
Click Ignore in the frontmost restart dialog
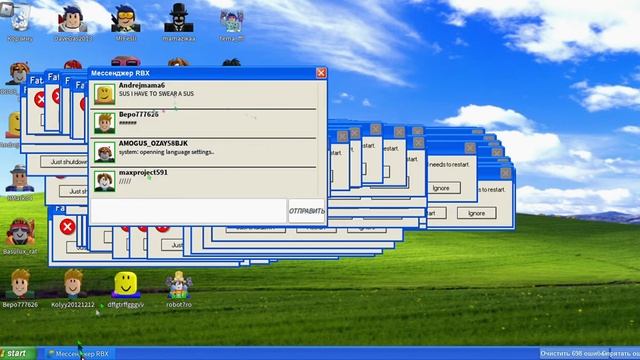coord(476,213)
